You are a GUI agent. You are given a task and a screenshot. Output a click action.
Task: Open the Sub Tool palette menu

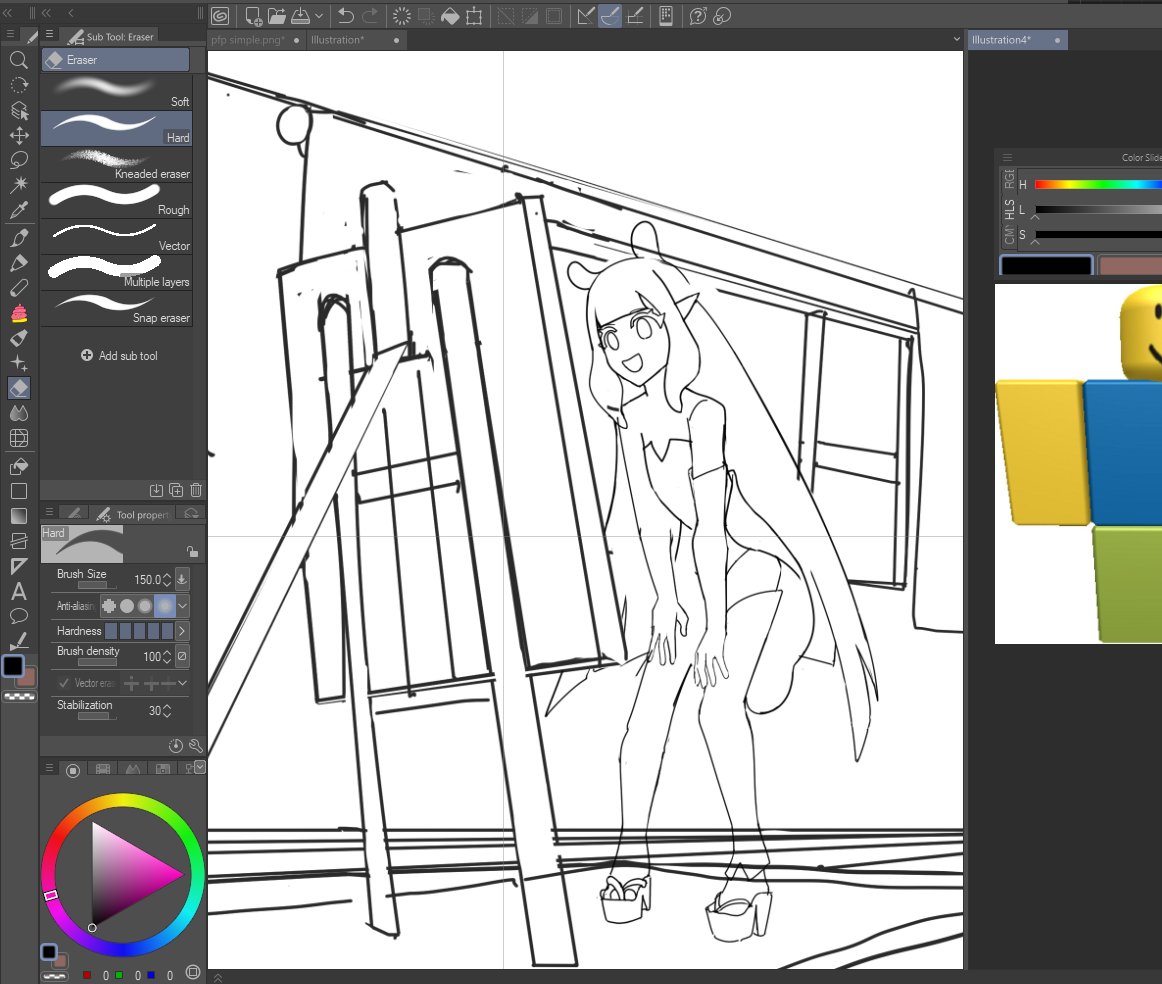(x=49, y=34)
